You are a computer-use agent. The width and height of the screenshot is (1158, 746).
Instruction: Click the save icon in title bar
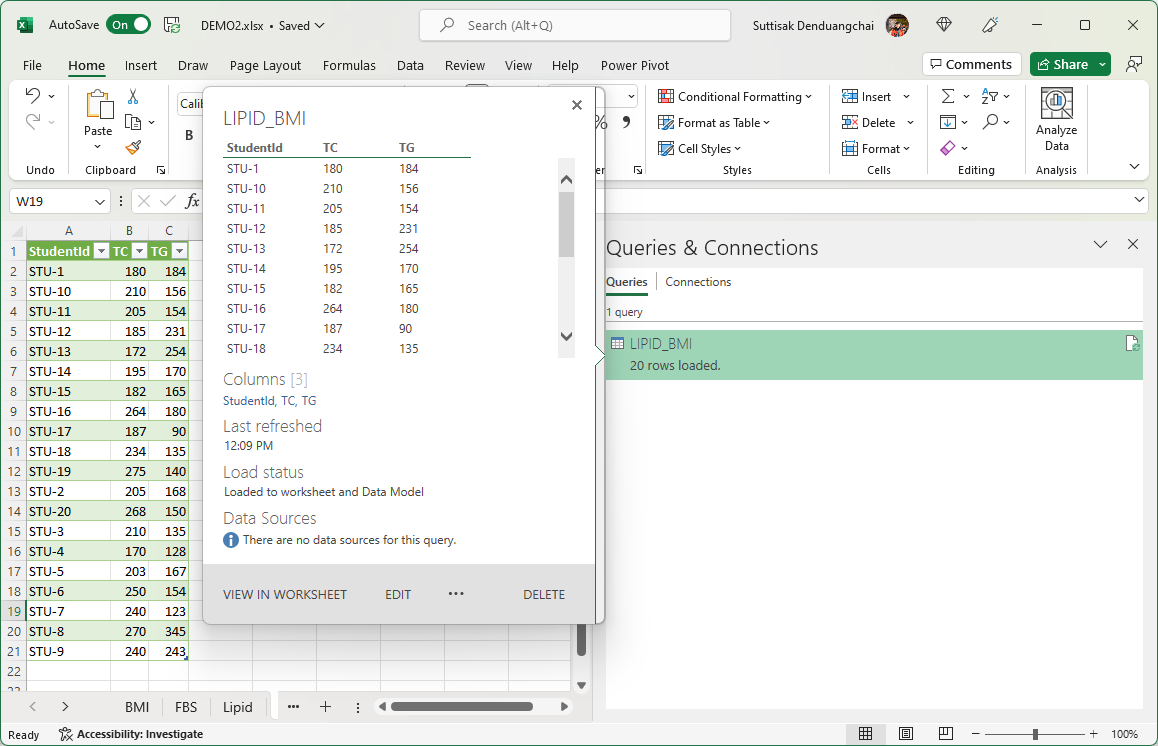pyautogui.click(x=172, y=25)
